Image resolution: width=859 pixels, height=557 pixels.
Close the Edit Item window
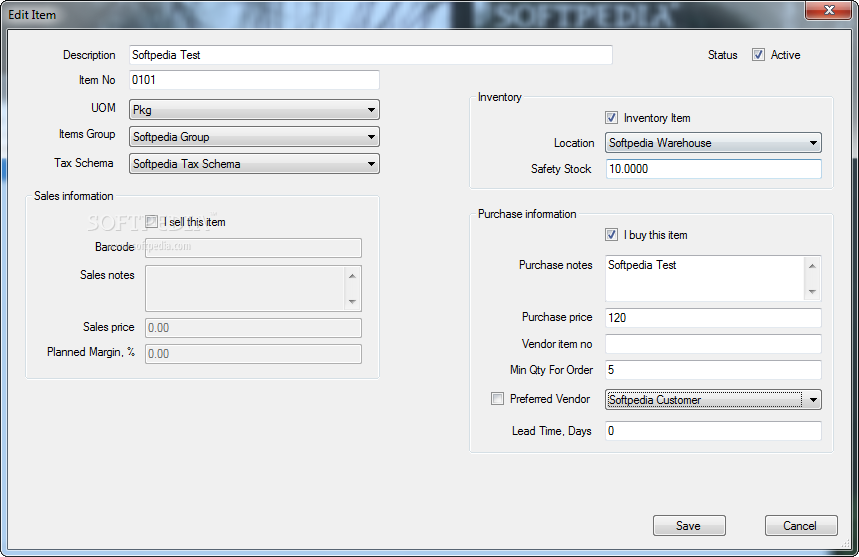(x=828, y=10)
